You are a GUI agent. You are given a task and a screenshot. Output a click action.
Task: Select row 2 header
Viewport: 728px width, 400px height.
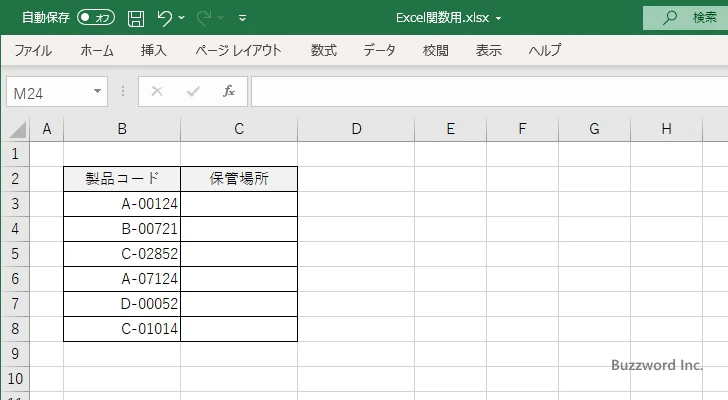click(15, 179)
